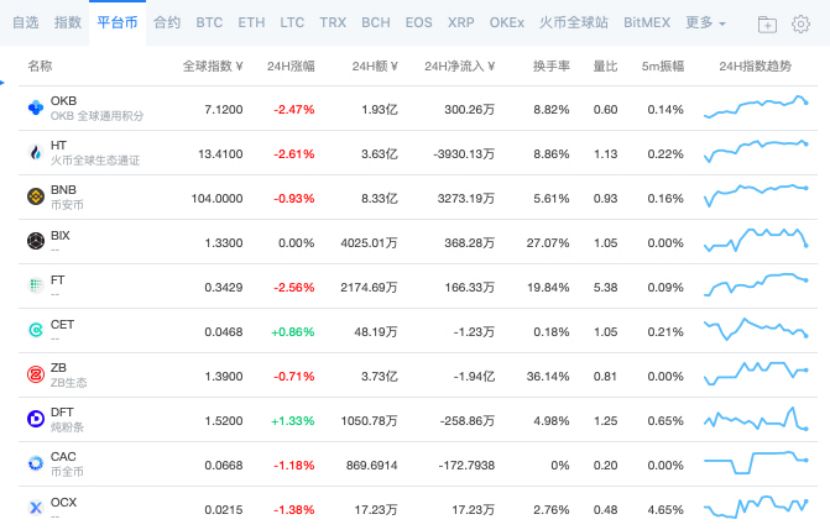Open the OKEx tab
This screenshot has height=531, width=830.
point(507,23)
